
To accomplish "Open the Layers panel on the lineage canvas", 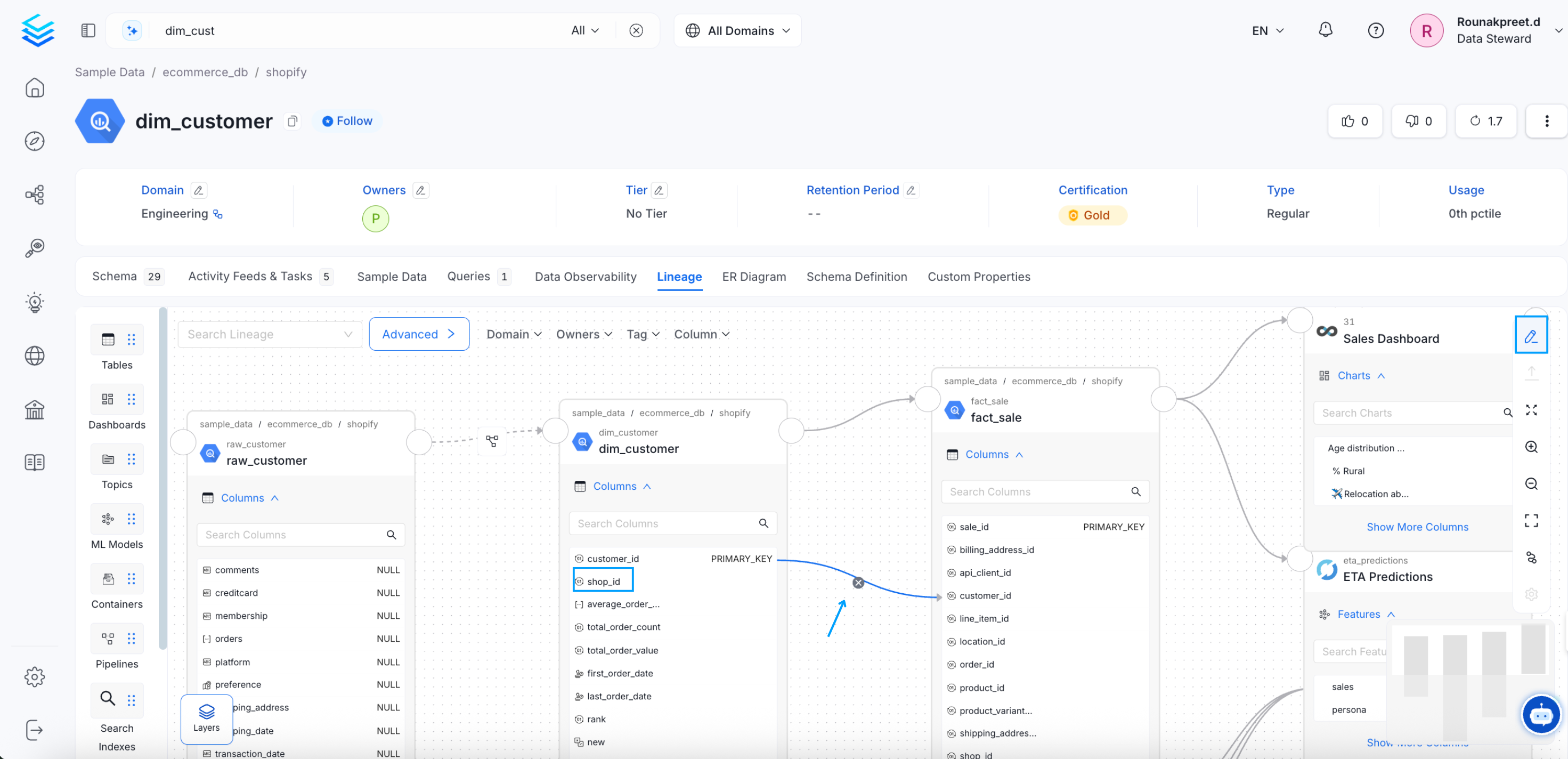I will tap(206, 719).
